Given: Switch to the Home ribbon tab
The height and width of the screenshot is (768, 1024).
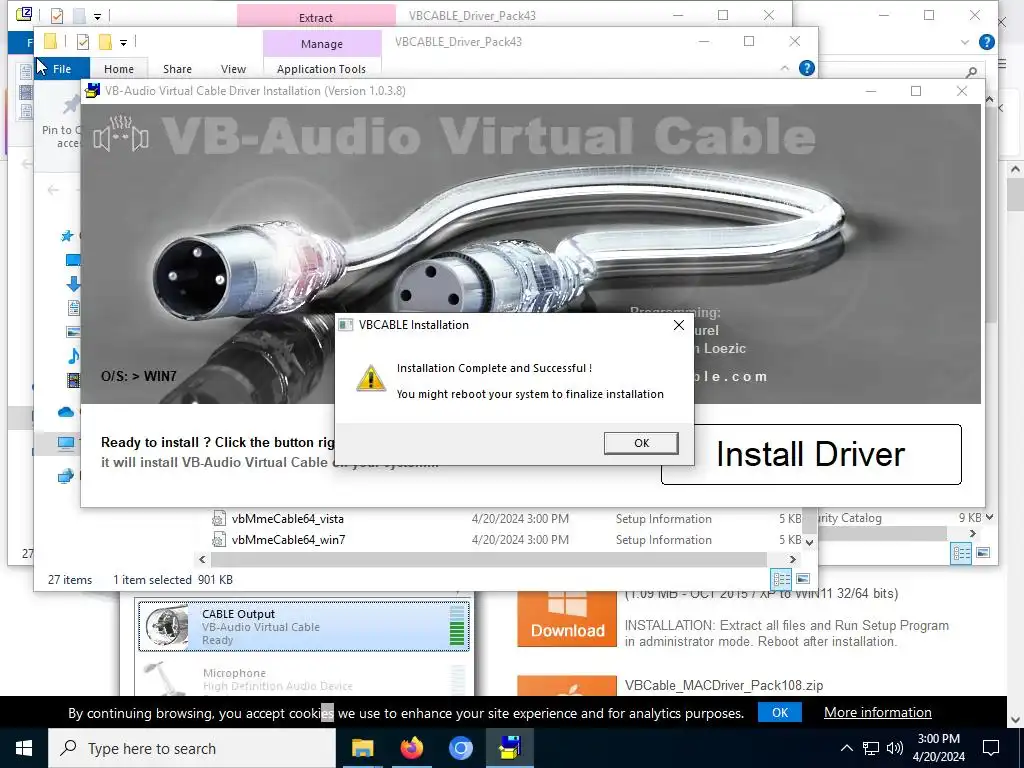Looking at the screenshot, I should (x=118, y=69).
